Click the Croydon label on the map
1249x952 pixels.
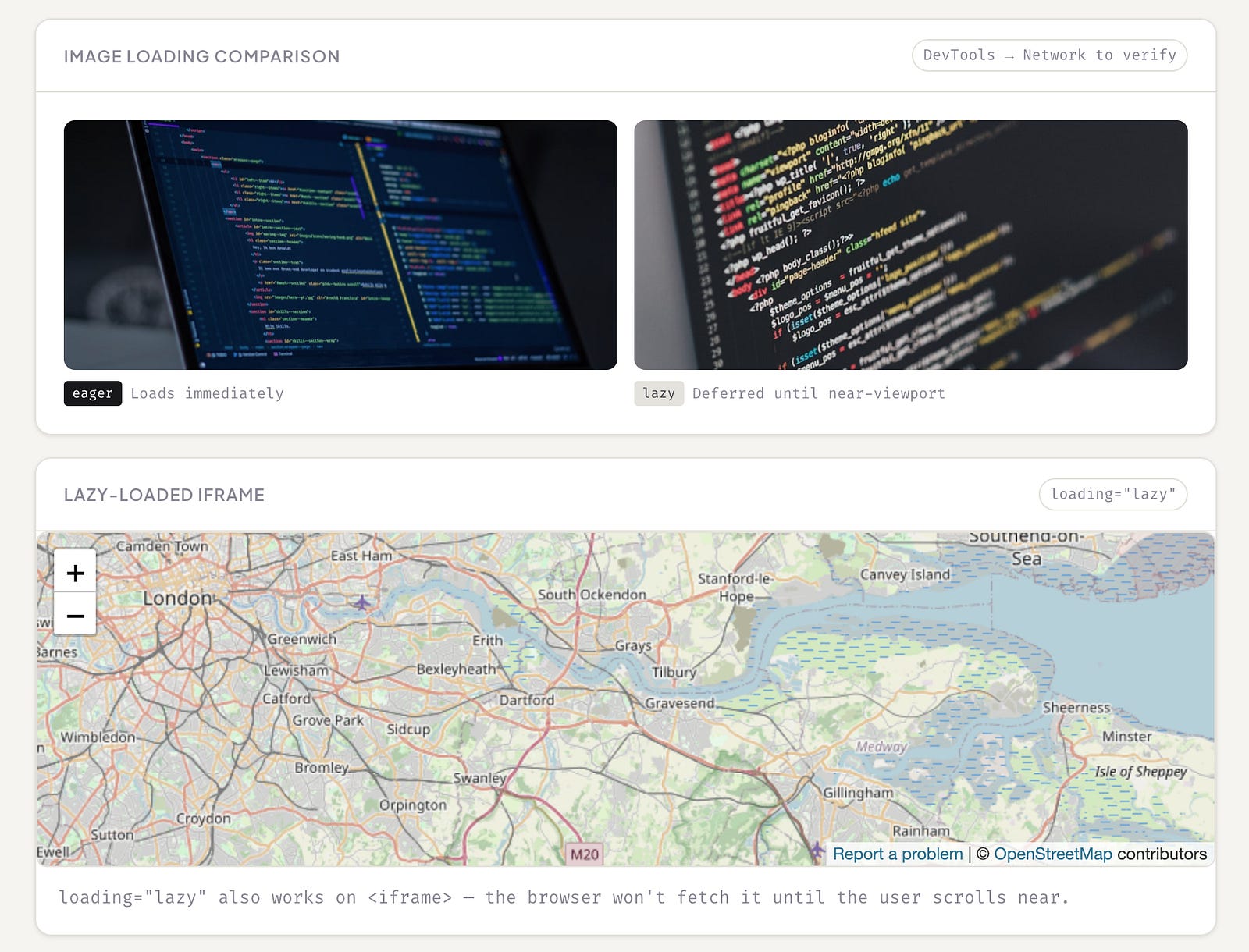coord(204,819)
